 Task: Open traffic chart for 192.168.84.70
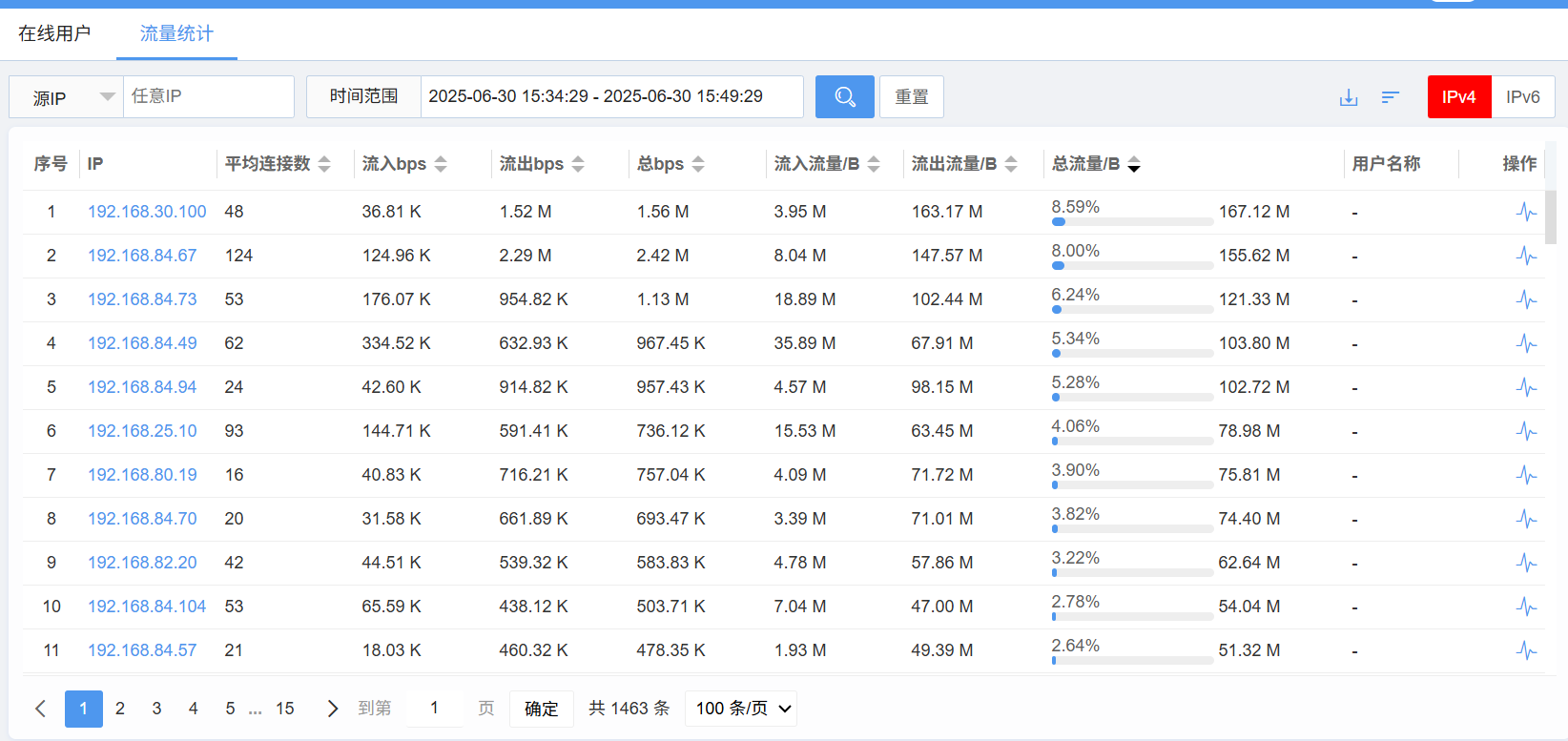click(1526, 519)
